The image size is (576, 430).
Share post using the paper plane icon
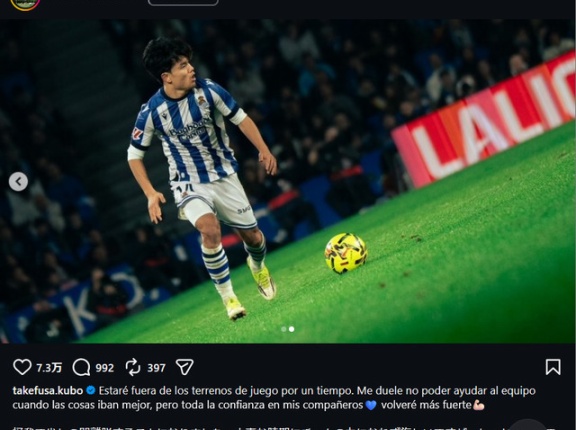(x=184, y=367)
